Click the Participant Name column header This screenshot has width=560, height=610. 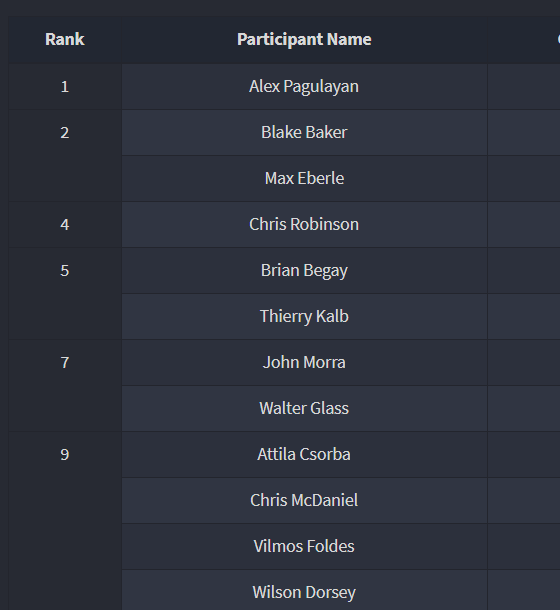click(x=304, y=39)
